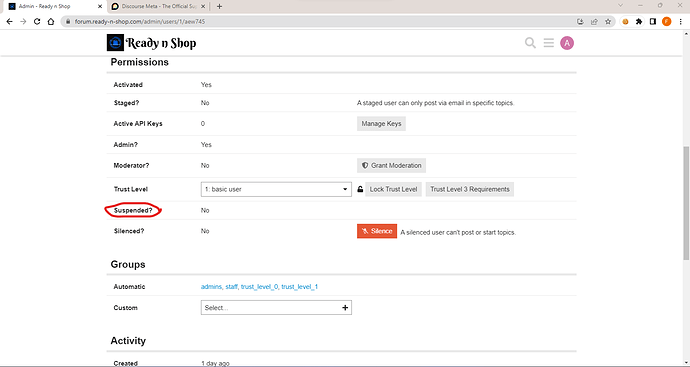
Task: Click the Activated label
Action: [128, 84]
